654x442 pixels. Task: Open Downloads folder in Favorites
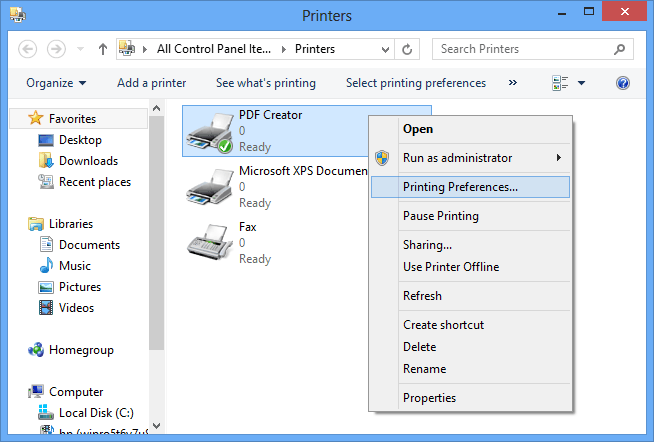click(x=88, y=161)
